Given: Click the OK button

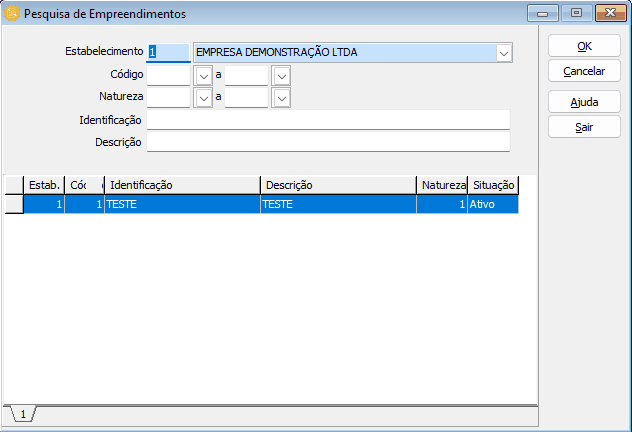Looking at the screenshot, I should pos(584,46).
